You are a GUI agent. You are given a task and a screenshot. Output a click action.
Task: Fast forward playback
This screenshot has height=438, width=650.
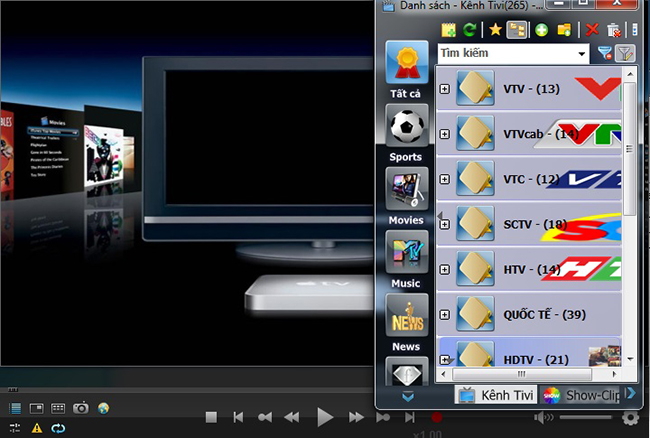356,417
